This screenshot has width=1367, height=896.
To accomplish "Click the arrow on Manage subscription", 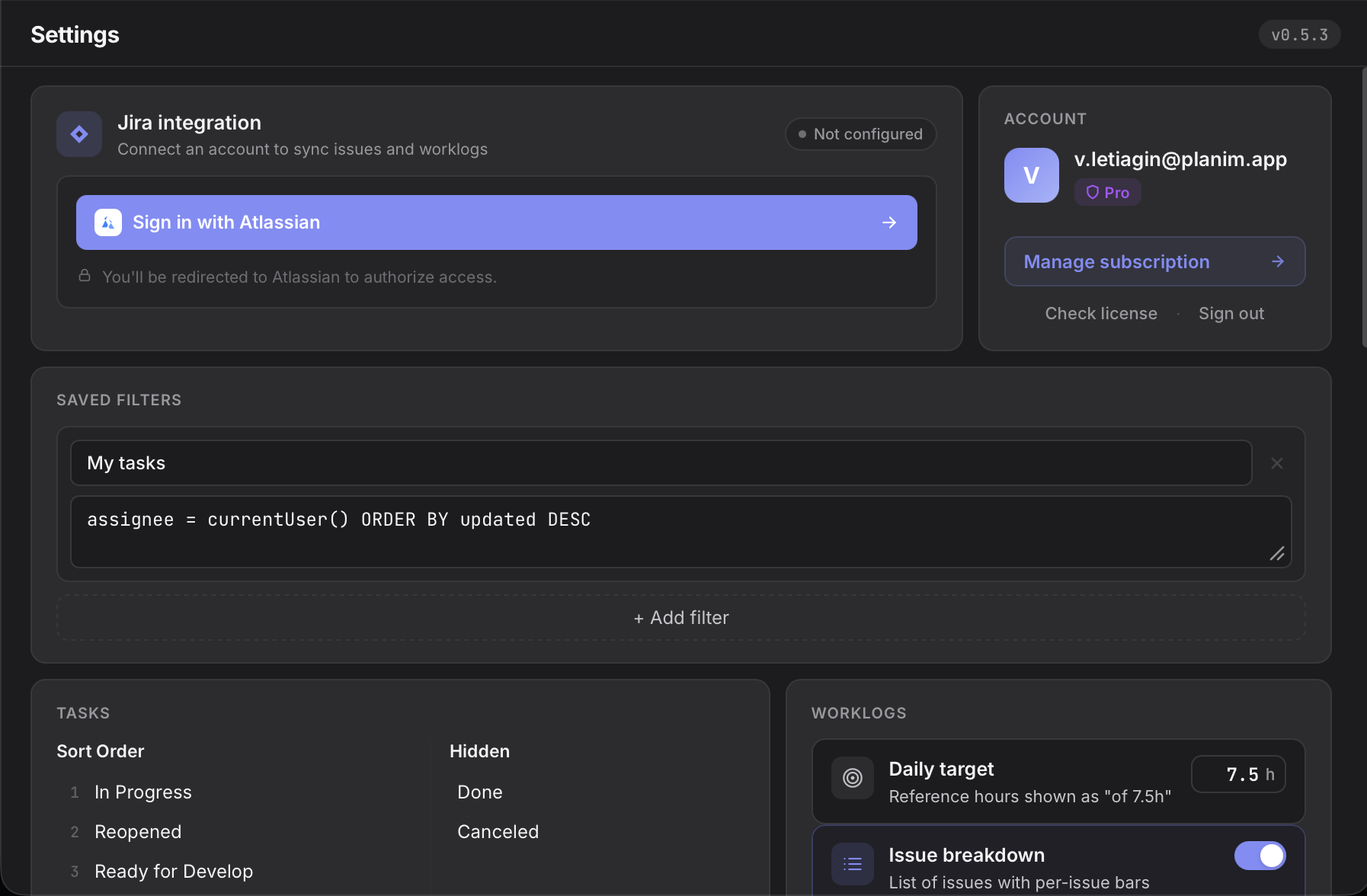I will [1278, 261].
